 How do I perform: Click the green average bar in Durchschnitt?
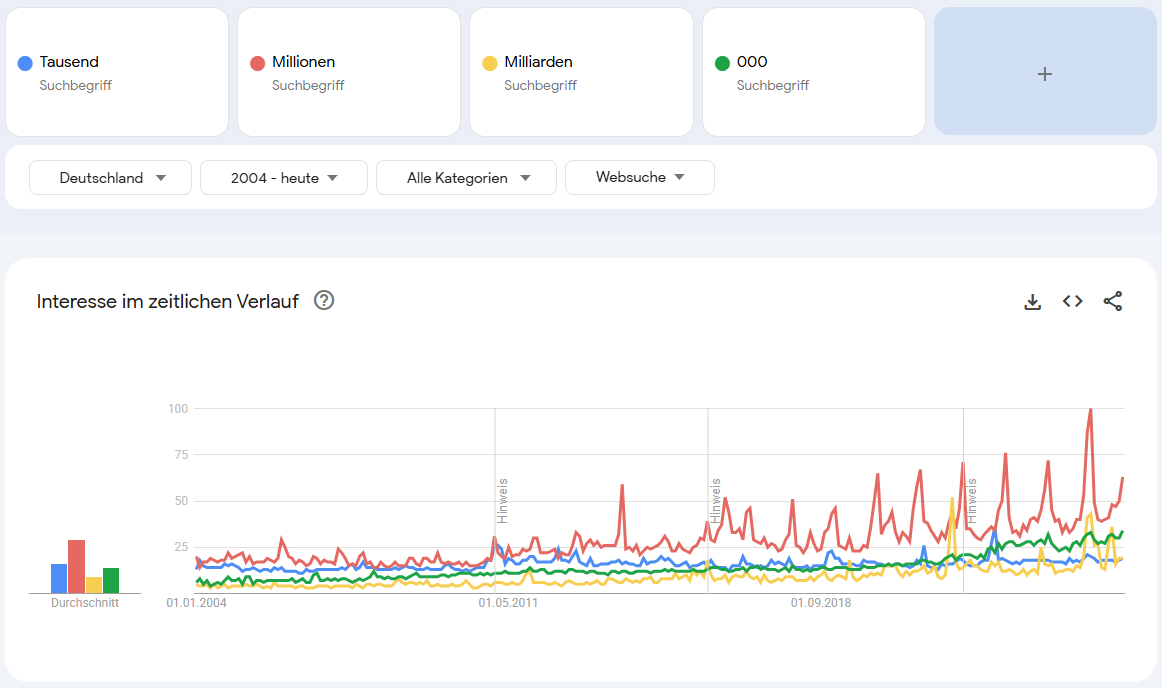pyautogui.click(x=111, y=580)
